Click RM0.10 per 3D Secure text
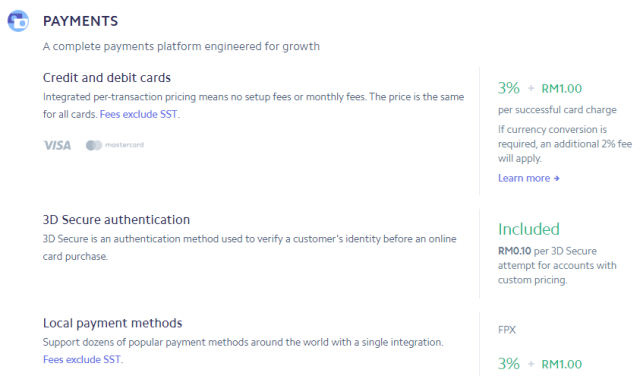This screenshot has height=376, width=640. click(547, 251)
